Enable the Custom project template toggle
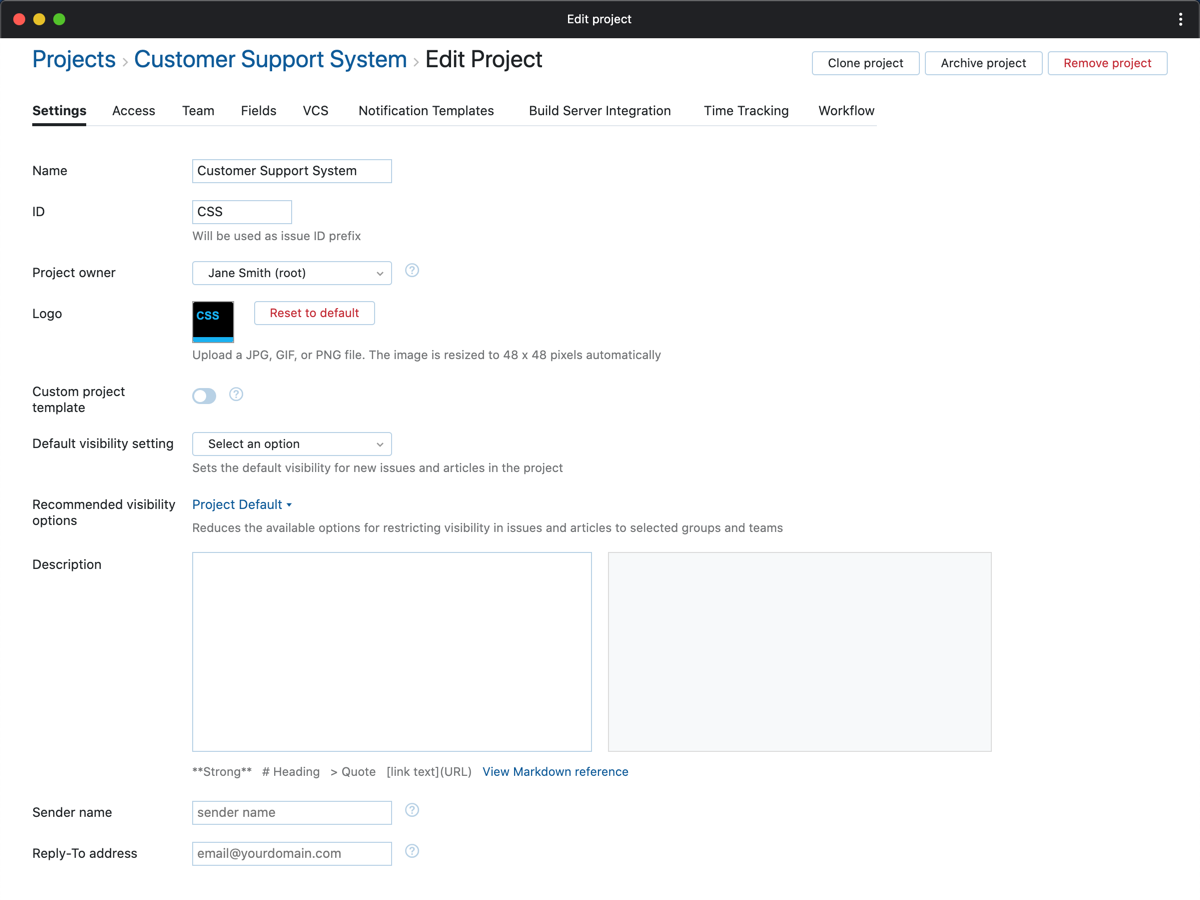Screen dimensions: 1200x900 [x=204, y=396]
